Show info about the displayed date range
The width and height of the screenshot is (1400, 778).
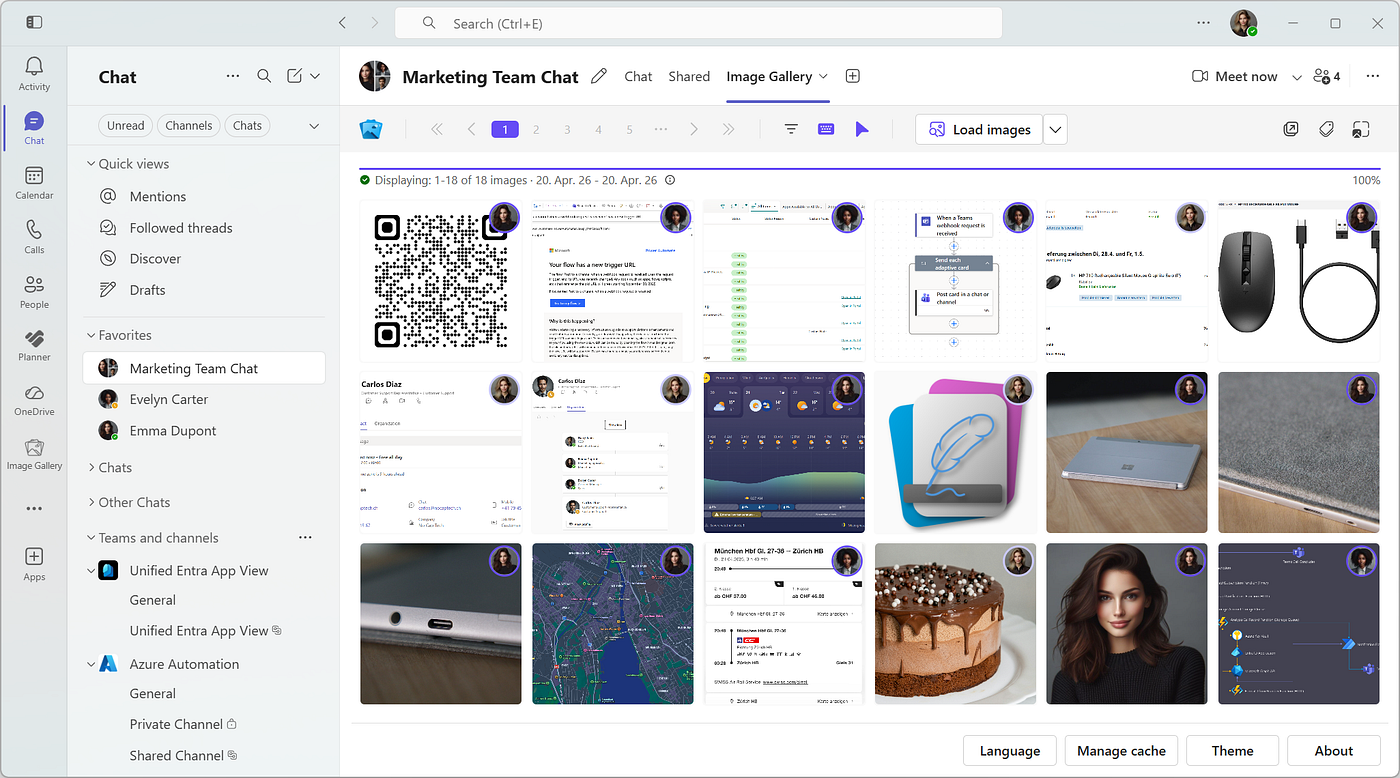(670, 181)
